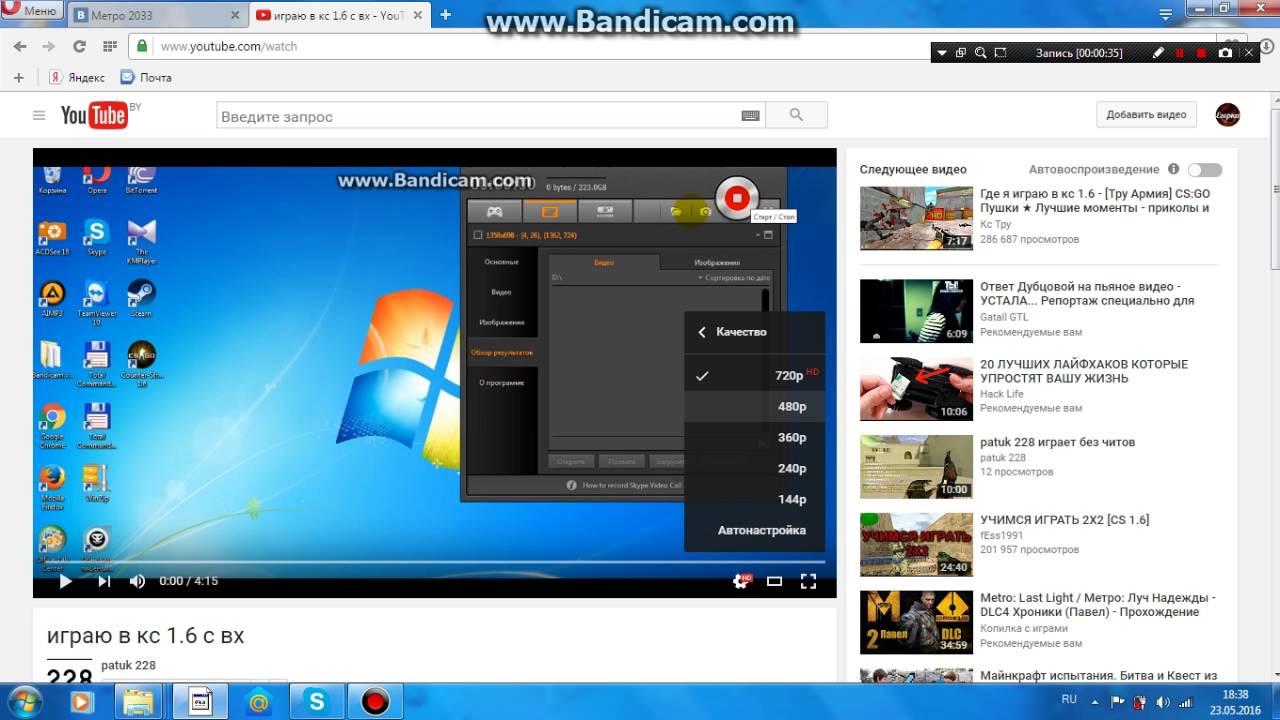1280x720 pixels.
Task: Click the Bandicam pencil drawing icon
Action: (1159, 53)
